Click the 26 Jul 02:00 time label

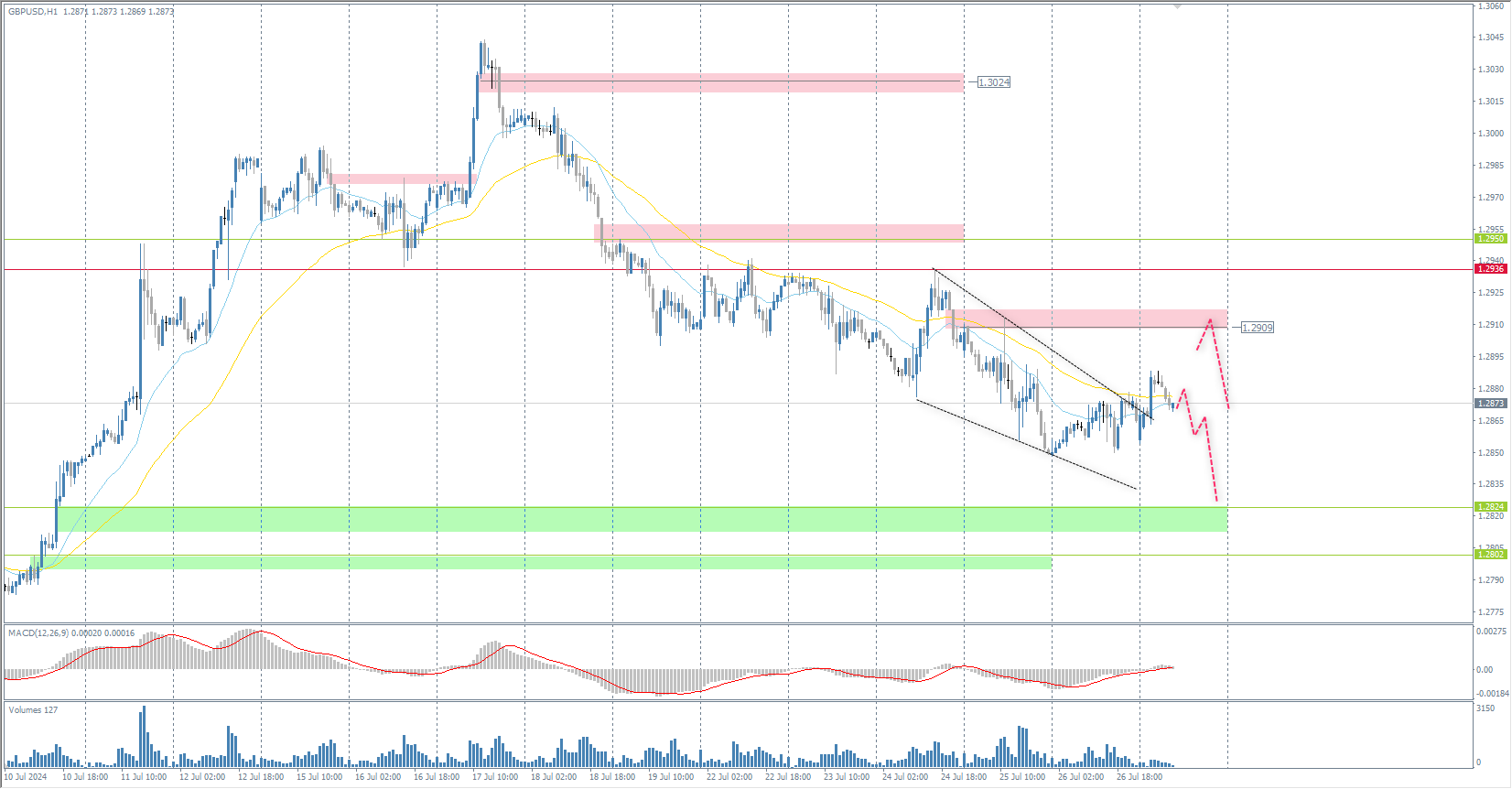click(x=1081, y=777)
